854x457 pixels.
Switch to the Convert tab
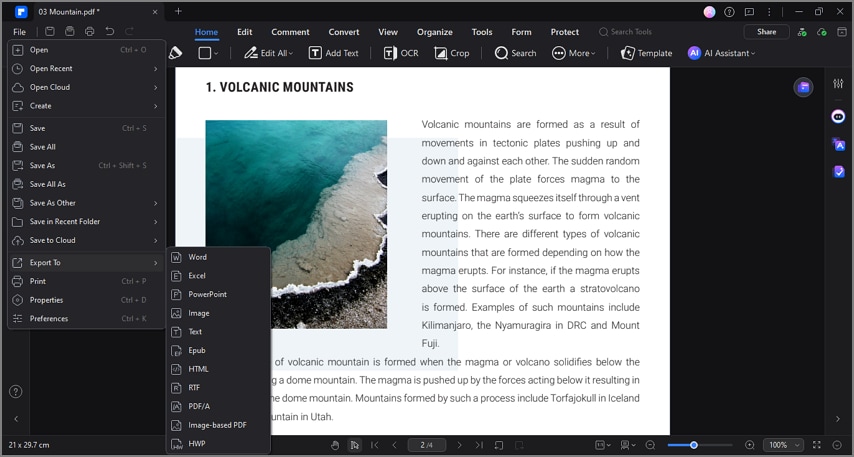(344, 32)
